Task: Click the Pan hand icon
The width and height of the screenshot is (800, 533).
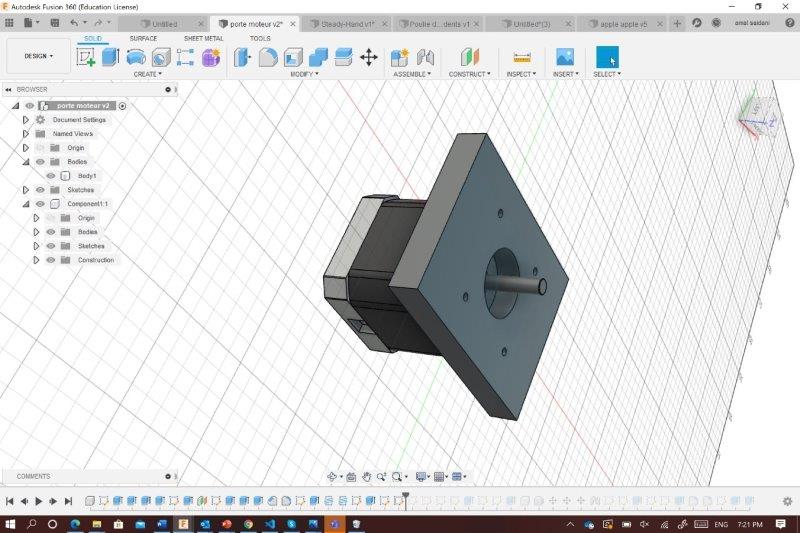Action: tap(366, 476)
